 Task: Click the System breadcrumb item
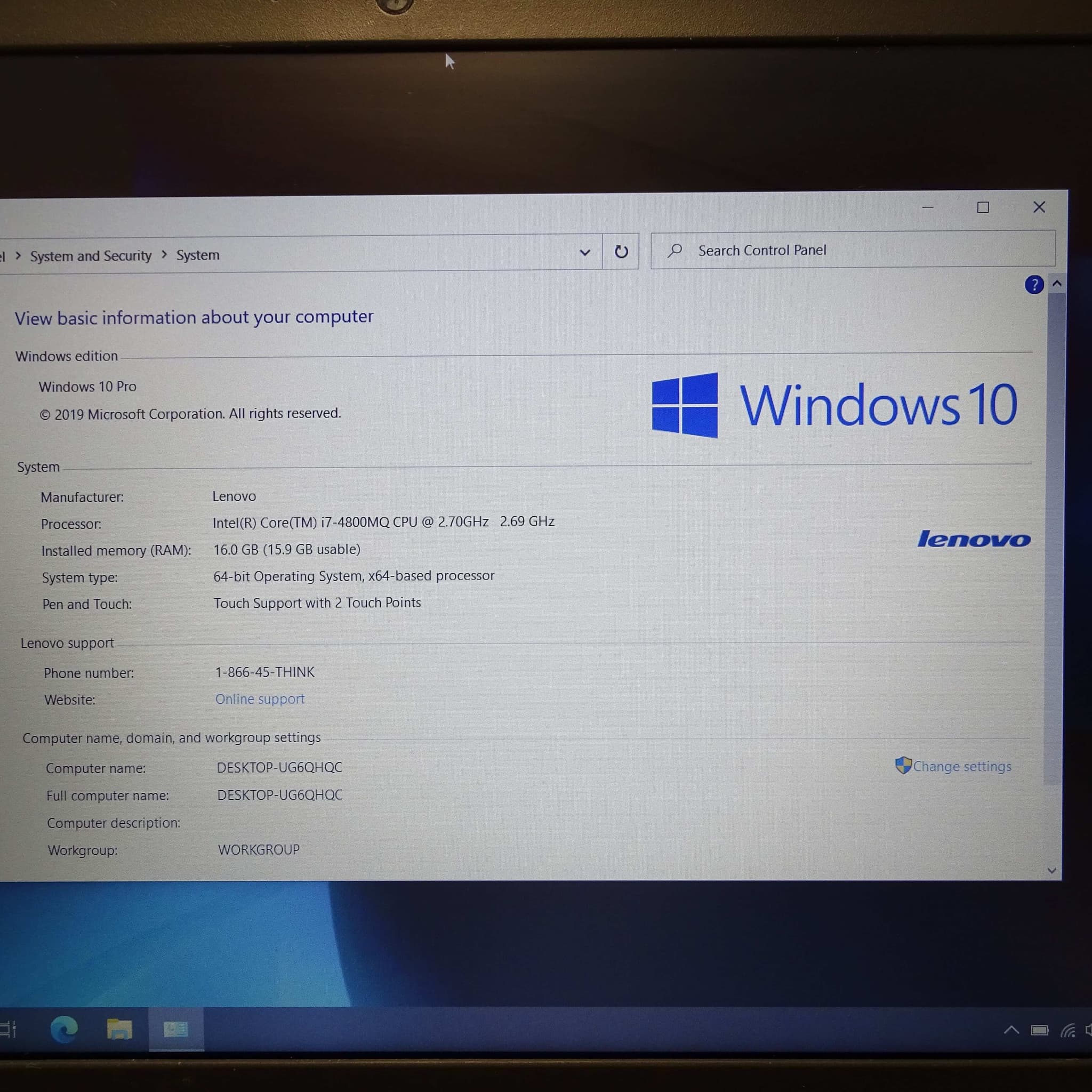(x=198, y=255)
